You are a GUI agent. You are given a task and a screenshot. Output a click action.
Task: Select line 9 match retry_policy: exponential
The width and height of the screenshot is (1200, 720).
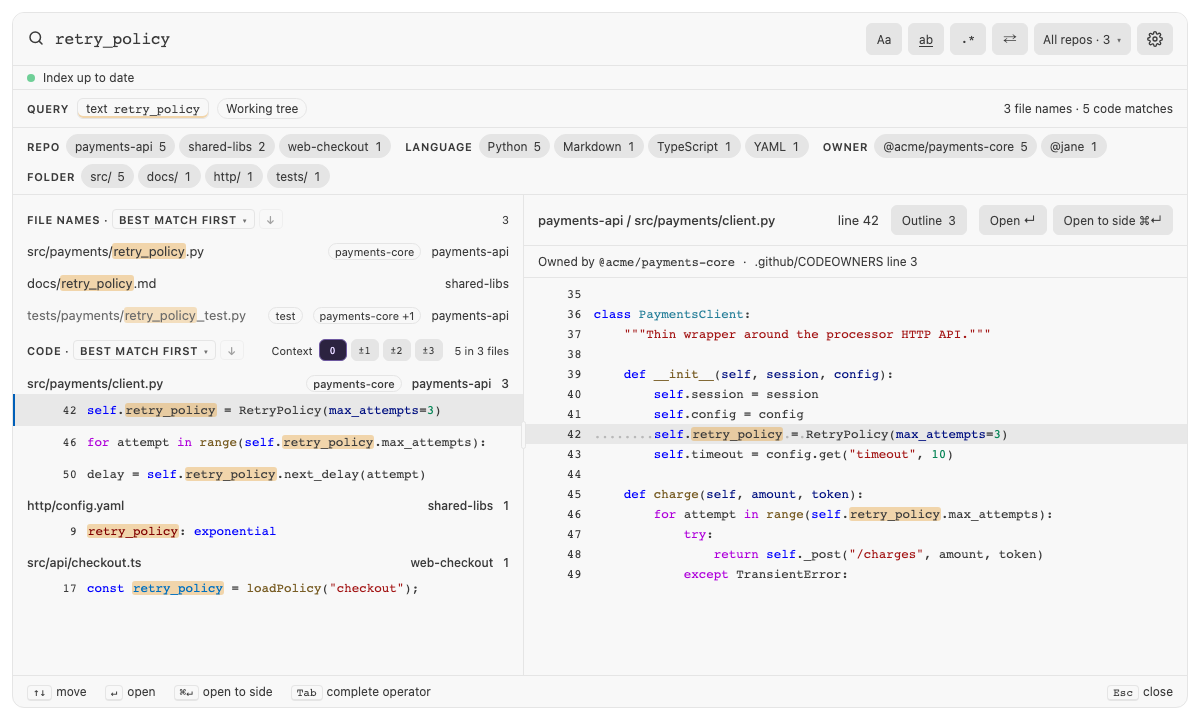click(x=268, y=531)
